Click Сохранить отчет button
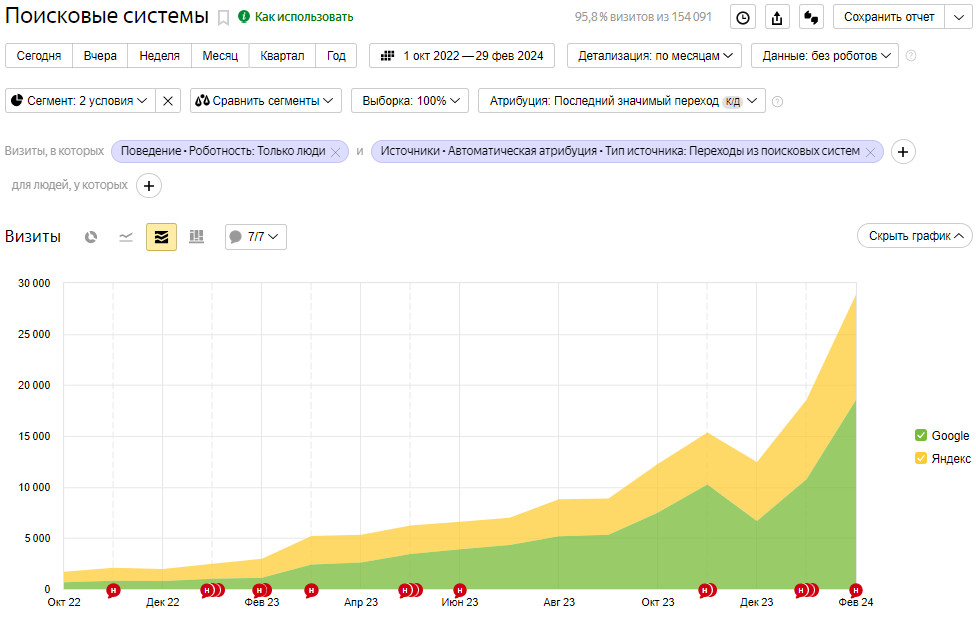 click(x=889, y=17)
